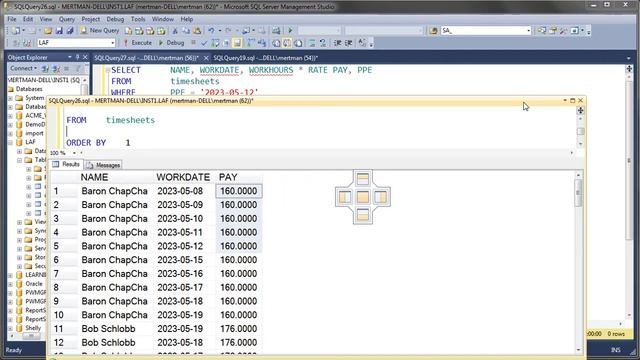The height and width of the screenshot is (360, 640).
Task: Click the WORKDATE column header
Action: 184,177
